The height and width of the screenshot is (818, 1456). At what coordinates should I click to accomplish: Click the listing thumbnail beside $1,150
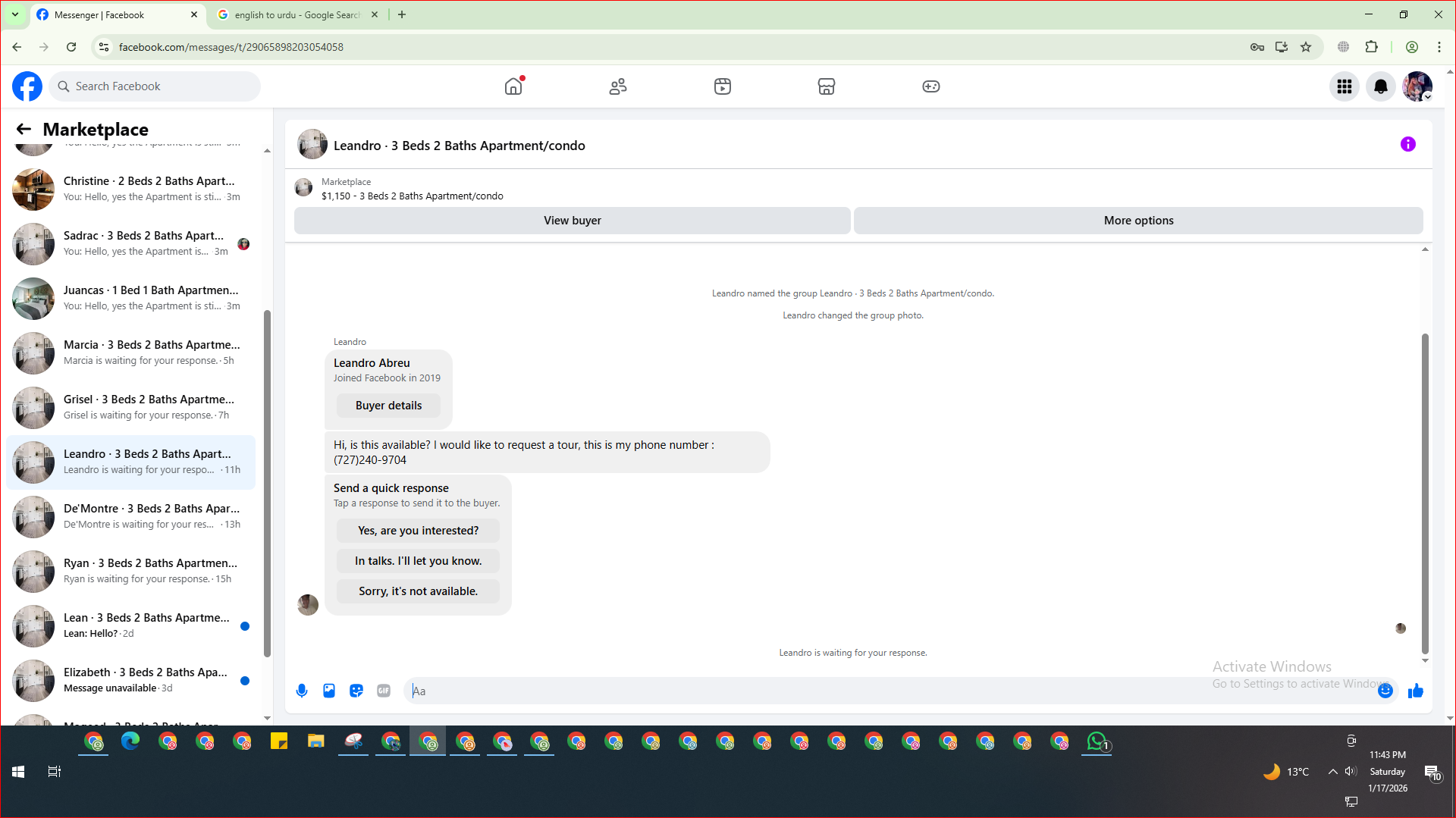point(303,187)
